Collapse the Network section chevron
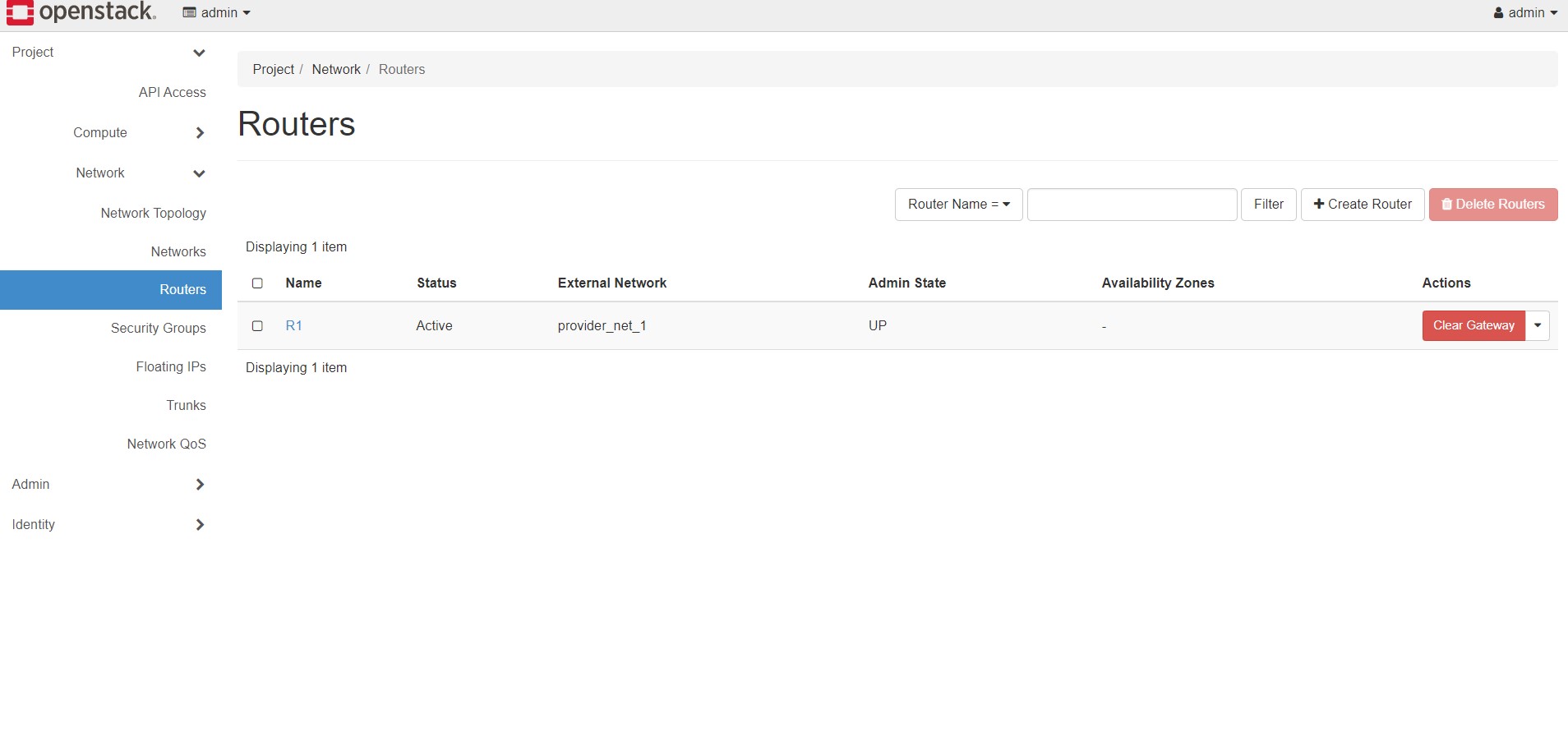Screen dimensions: 1568x732 pyautogui.click(x=199, y=173)
